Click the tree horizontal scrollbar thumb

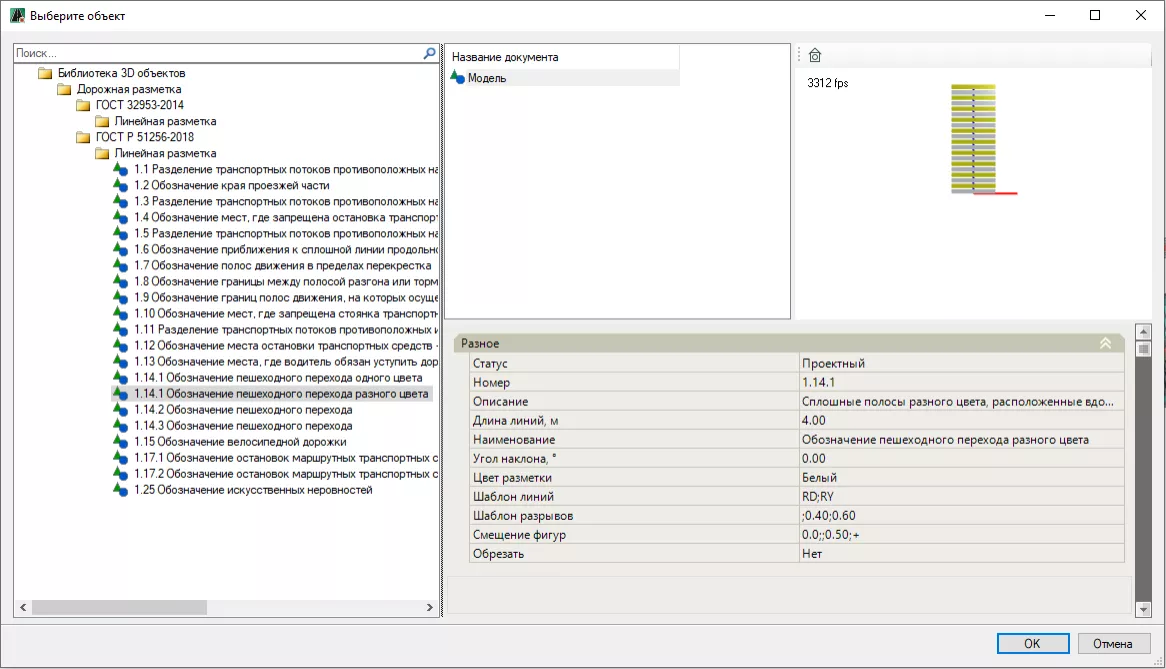pos(118,607)
